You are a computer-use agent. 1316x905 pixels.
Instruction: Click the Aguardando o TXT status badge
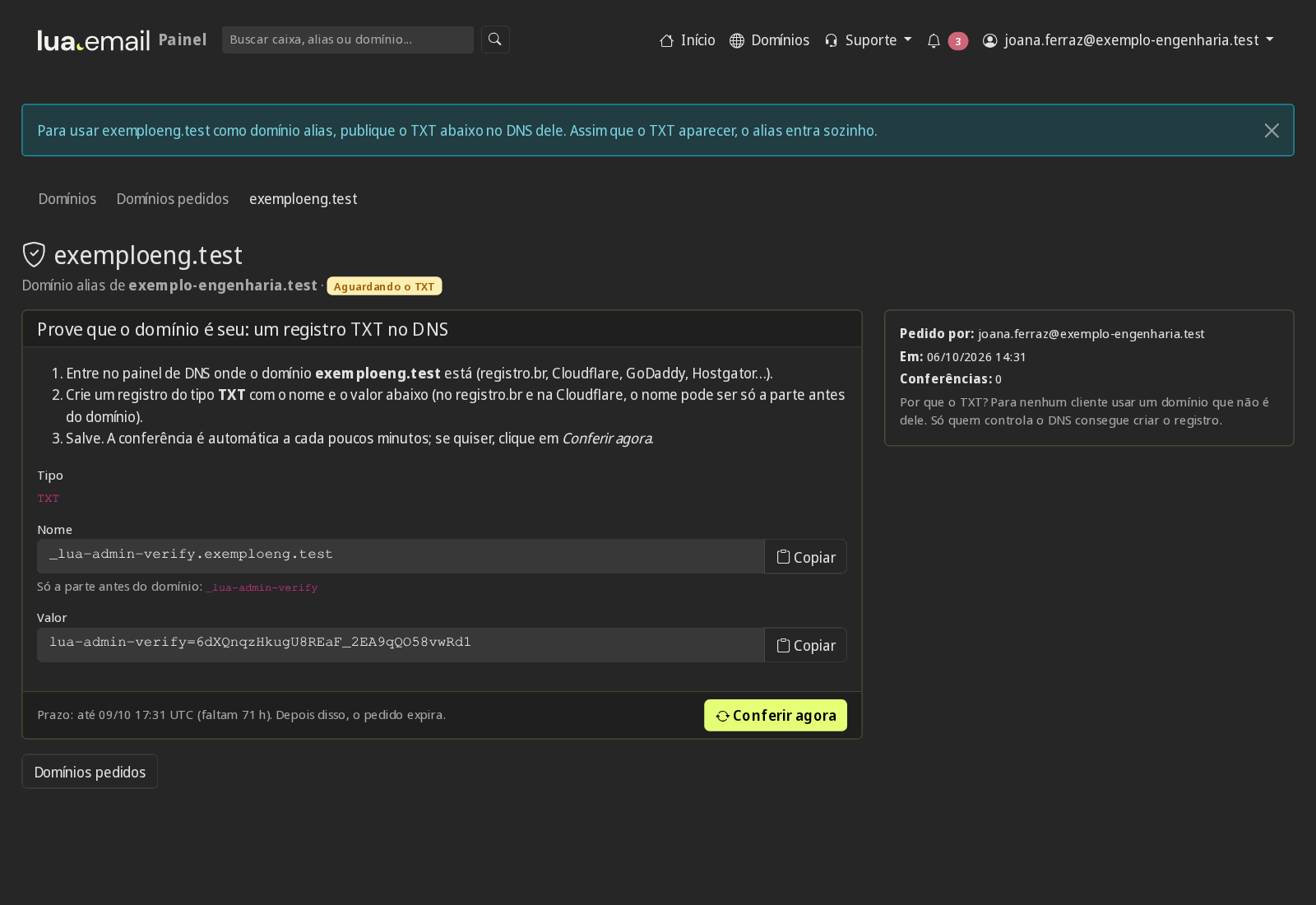click(x=384, y=286)
